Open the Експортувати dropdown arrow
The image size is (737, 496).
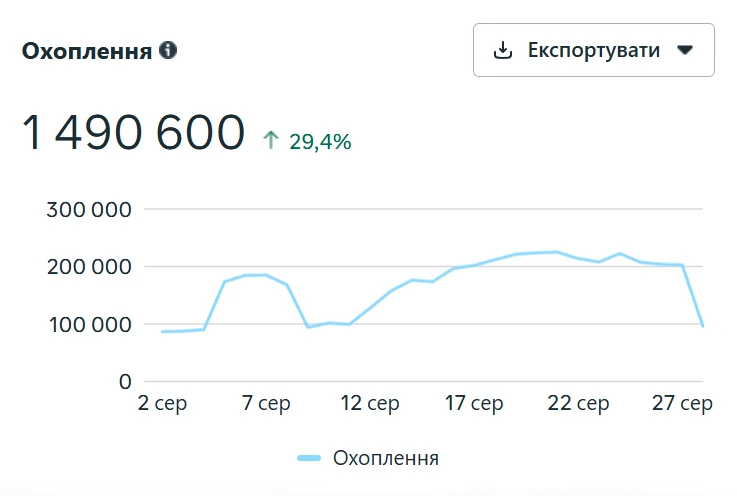685,50
